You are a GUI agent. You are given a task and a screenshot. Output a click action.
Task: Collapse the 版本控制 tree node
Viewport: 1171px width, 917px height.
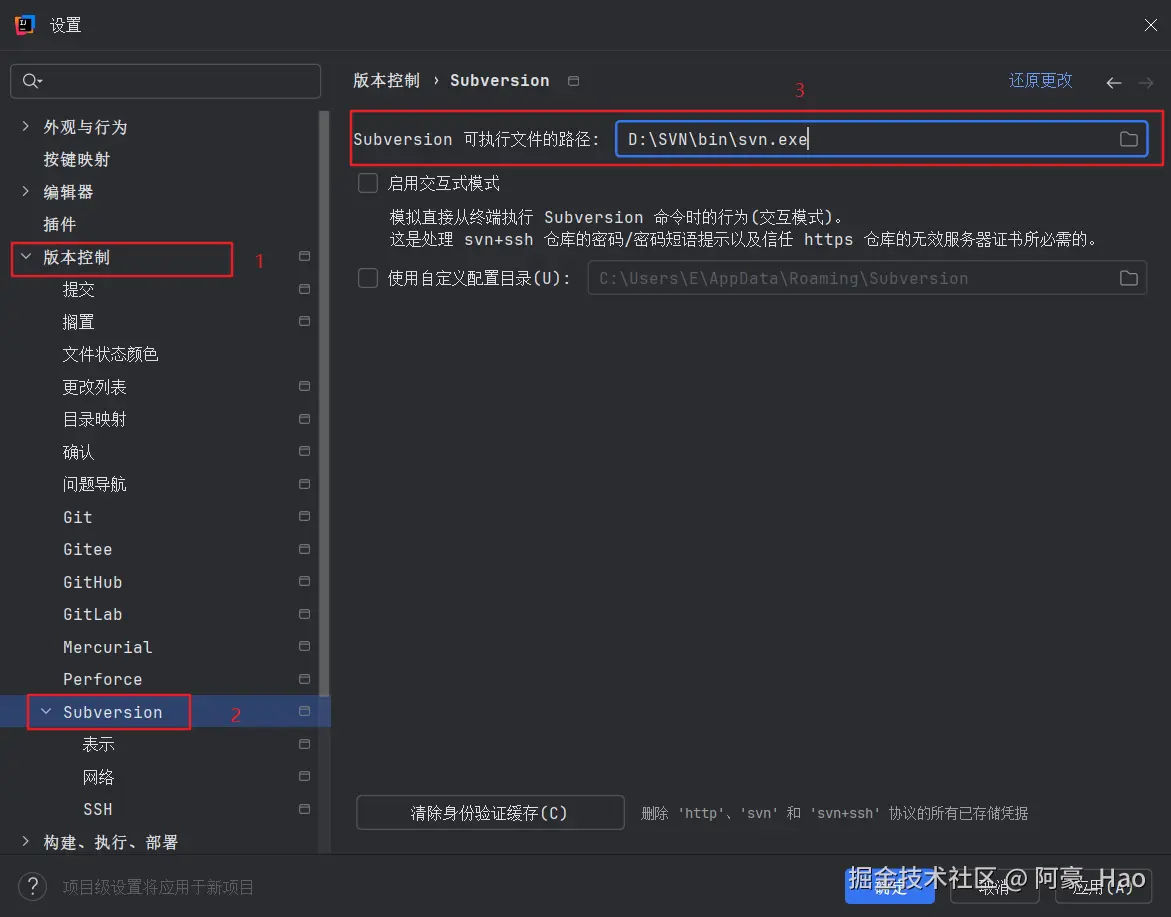(26, 256)
